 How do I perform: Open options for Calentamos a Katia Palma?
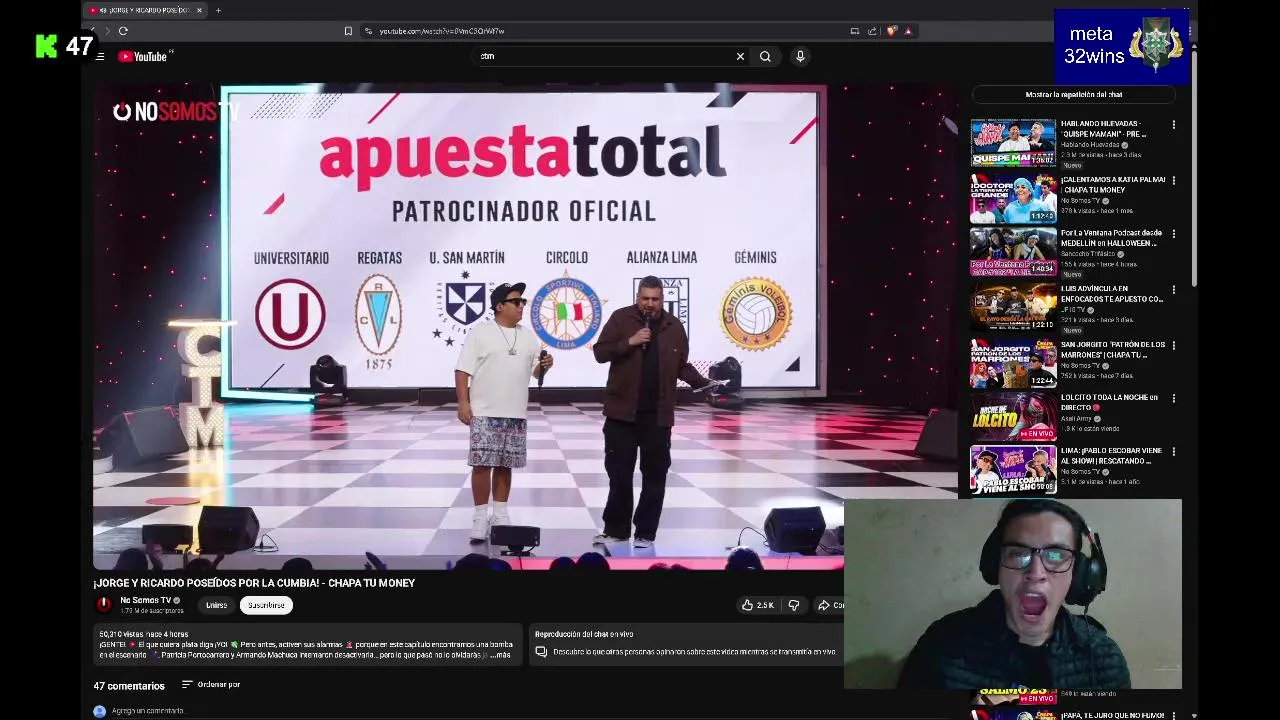coord(1174,180)
